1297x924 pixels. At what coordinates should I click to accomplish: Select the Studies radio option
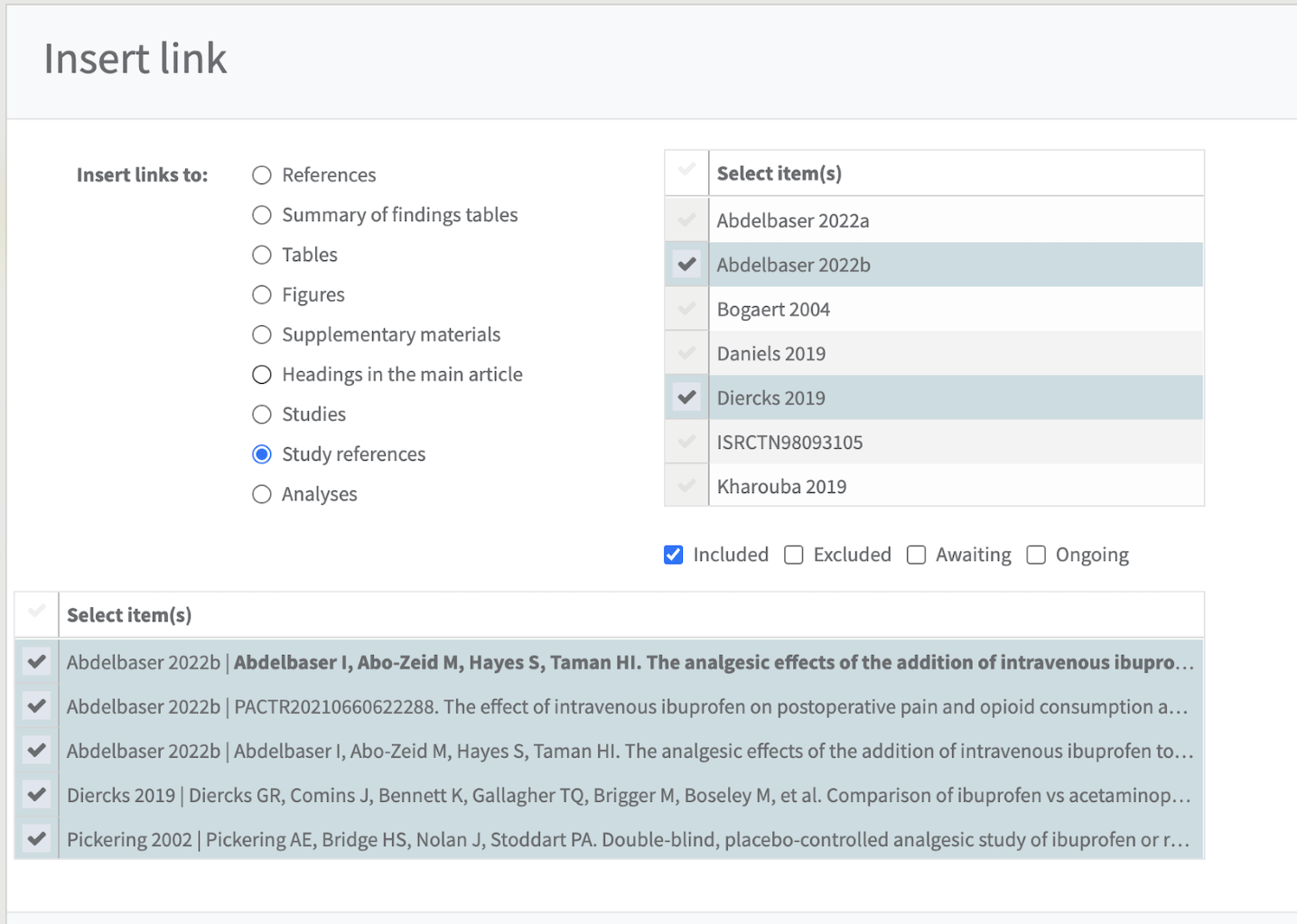(262, 415)
